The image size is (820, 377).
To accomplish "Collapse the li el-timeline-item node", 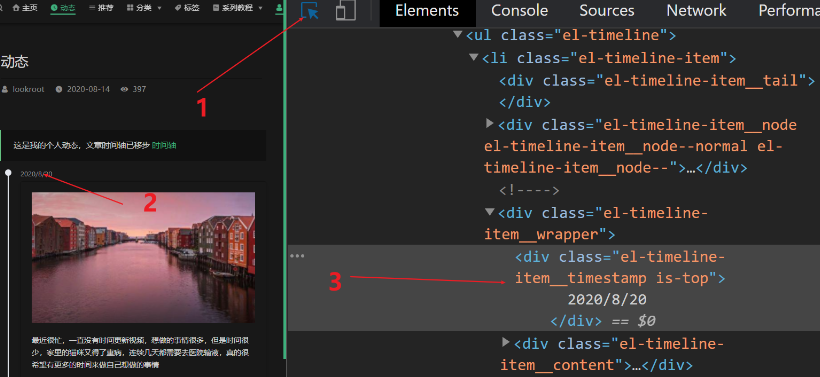I will (x=474, y=57).
